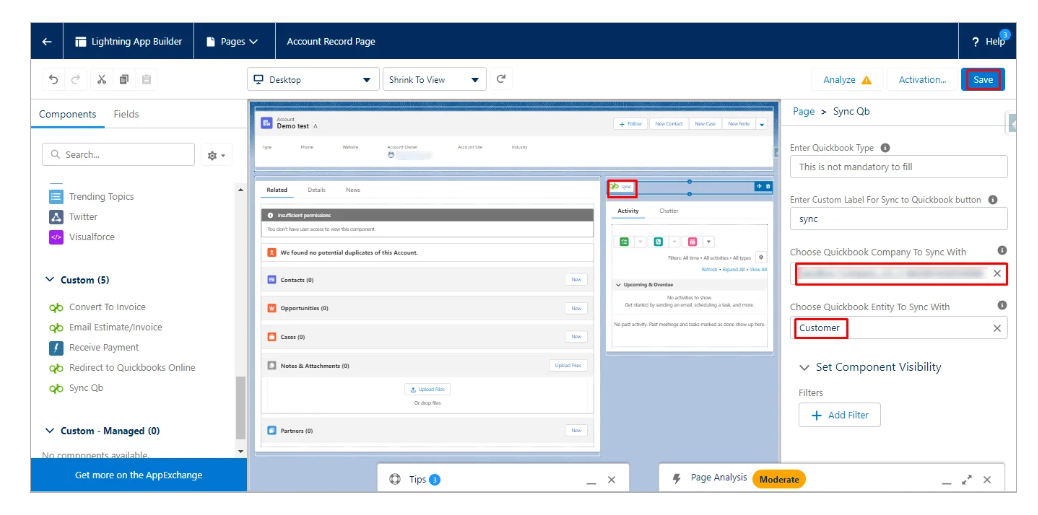The image size is (1038, 515).
Task: Click the Opportunities (0) related list
Action: pyautogui.click(x=427, y=308)
